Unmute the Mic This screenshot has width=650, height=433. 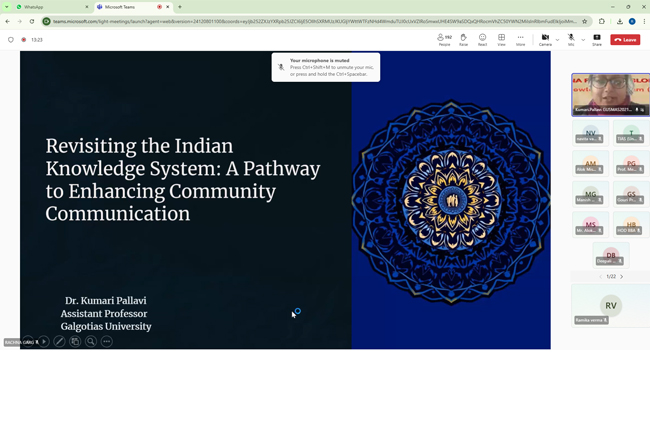pyautogui.click(x=571, y=40)
